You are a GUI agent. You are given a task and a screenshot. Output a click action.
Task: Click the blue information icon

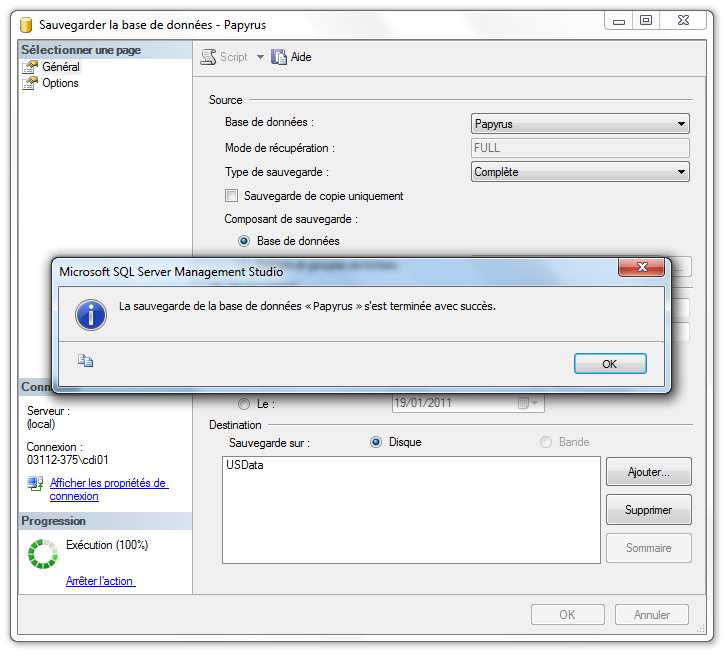[x=91, y=314]
